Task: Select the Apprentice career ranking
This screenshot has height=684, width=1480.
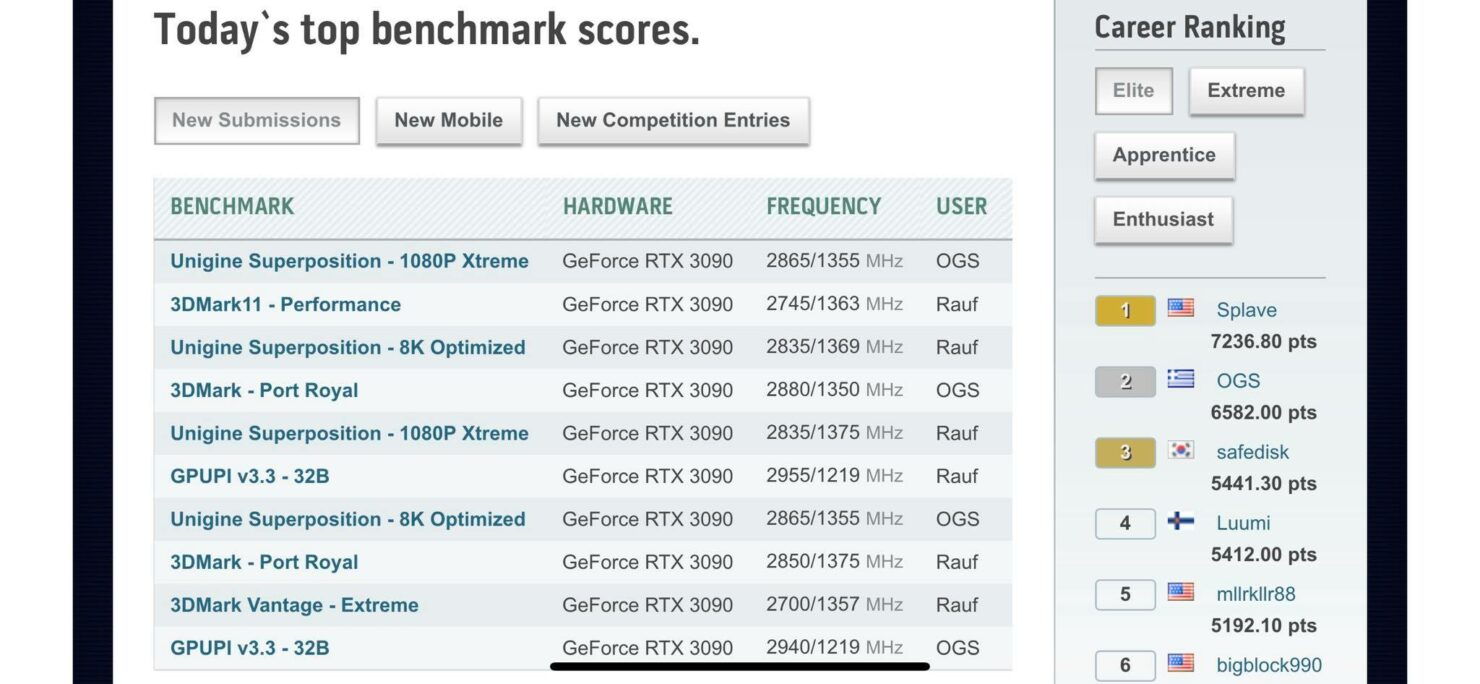Action: [1164, 155]
